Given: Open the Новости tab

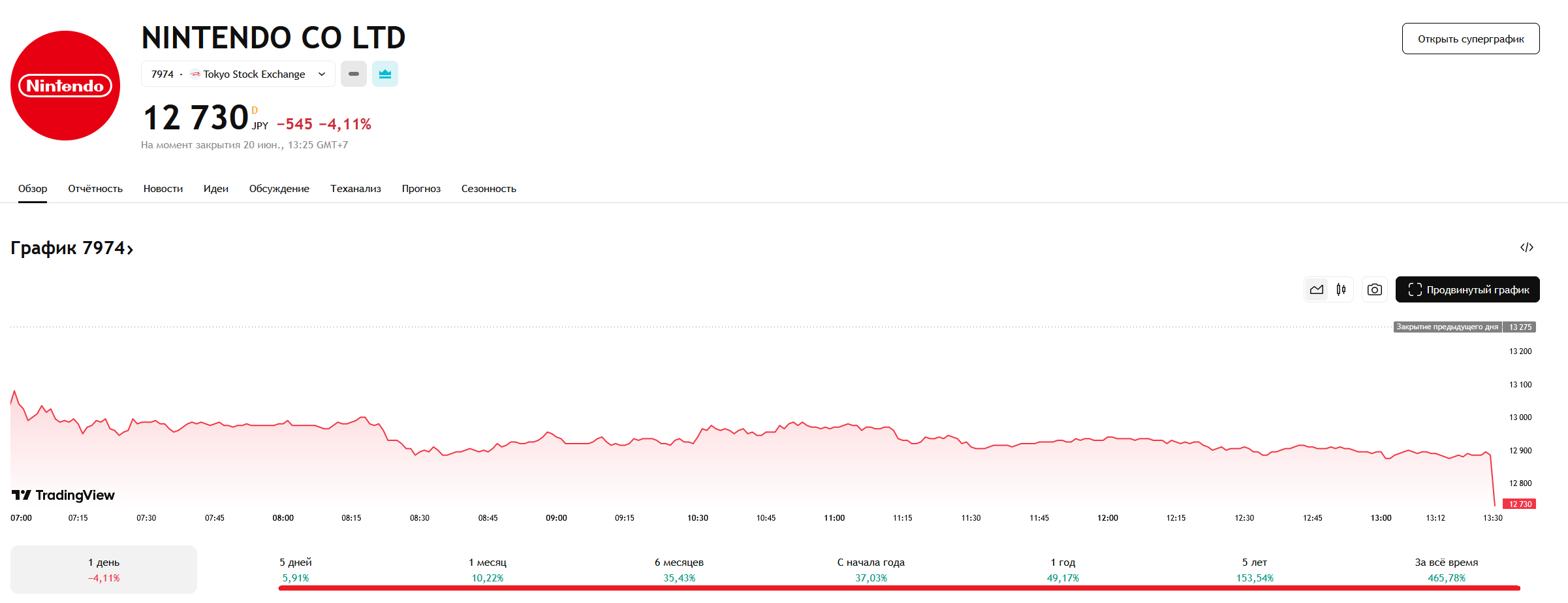Looking at the screenshot, I should pos(163,188).
